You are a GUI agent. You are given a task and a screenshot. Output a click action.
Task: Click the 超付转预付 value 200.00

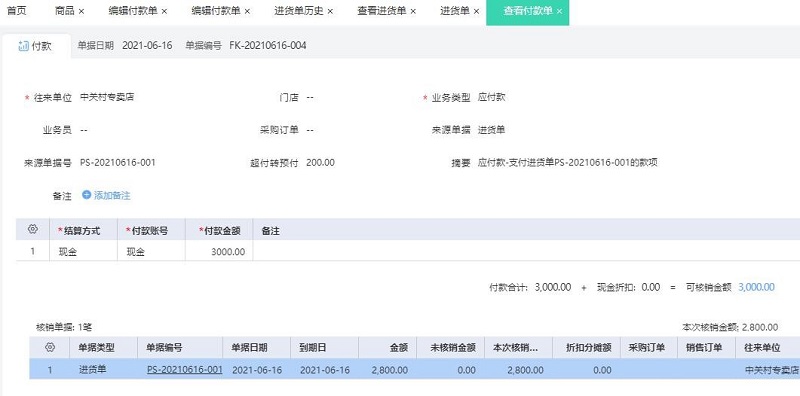(x=320, y=162)
